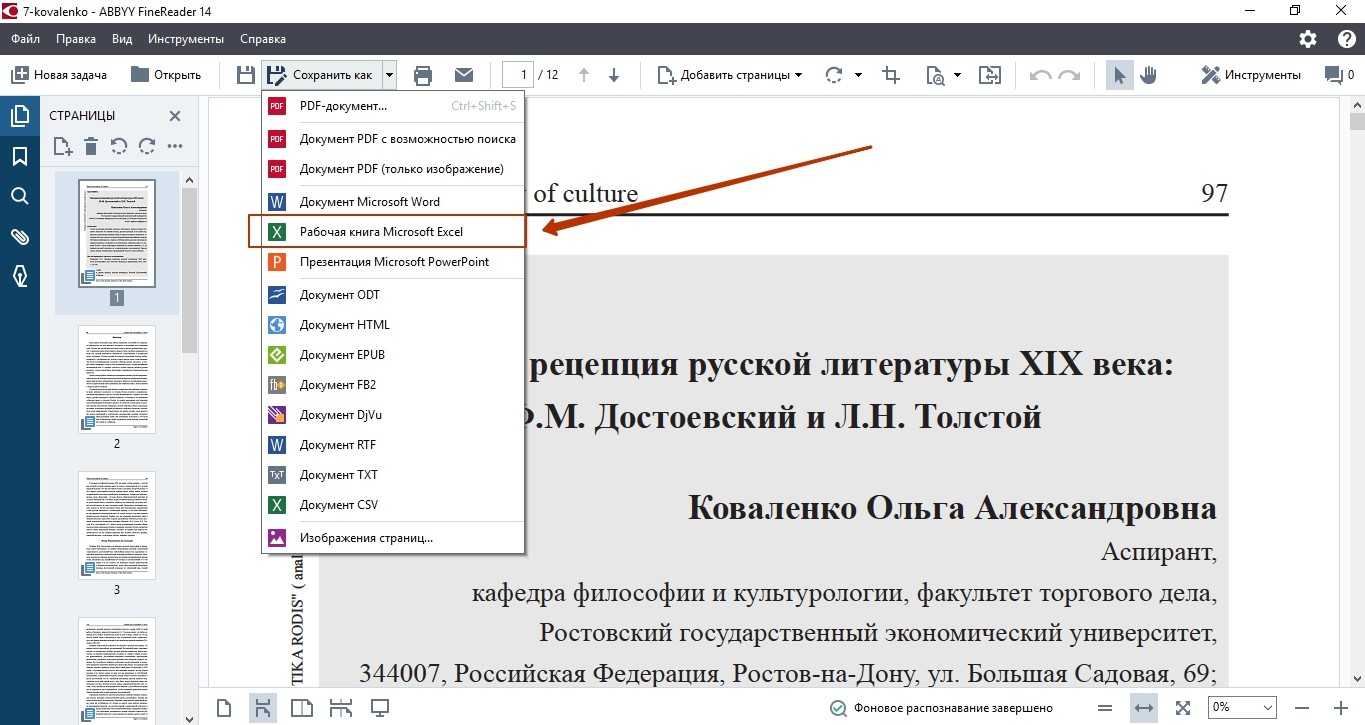Go to next page with down arrow

614,75
